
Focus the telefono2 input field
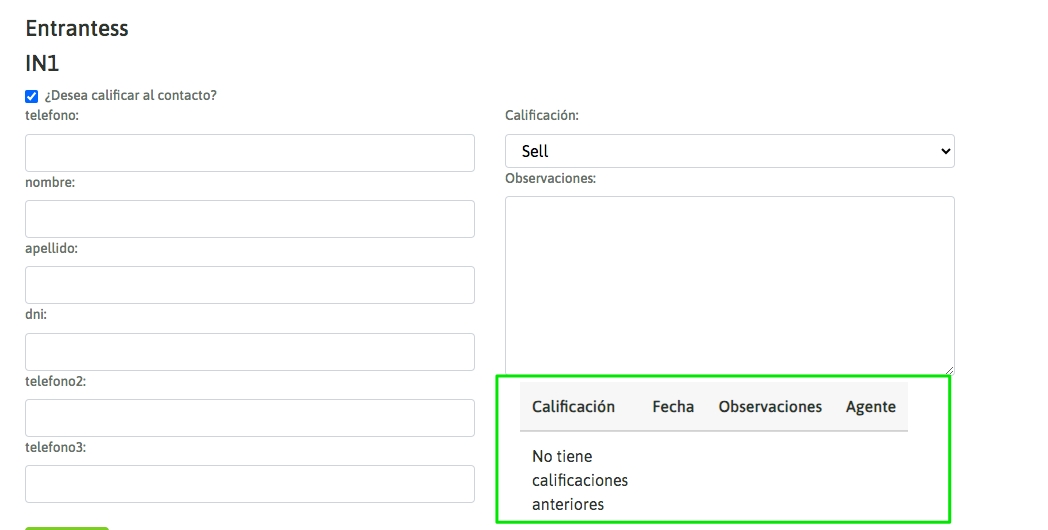click(x=249, y=418)
